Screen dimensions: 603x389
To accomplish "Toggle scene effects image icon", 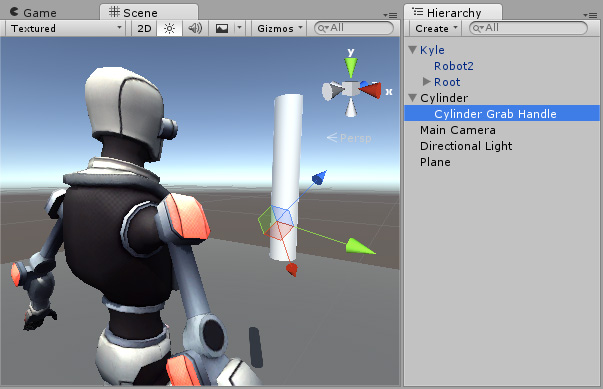I will 222,29.
